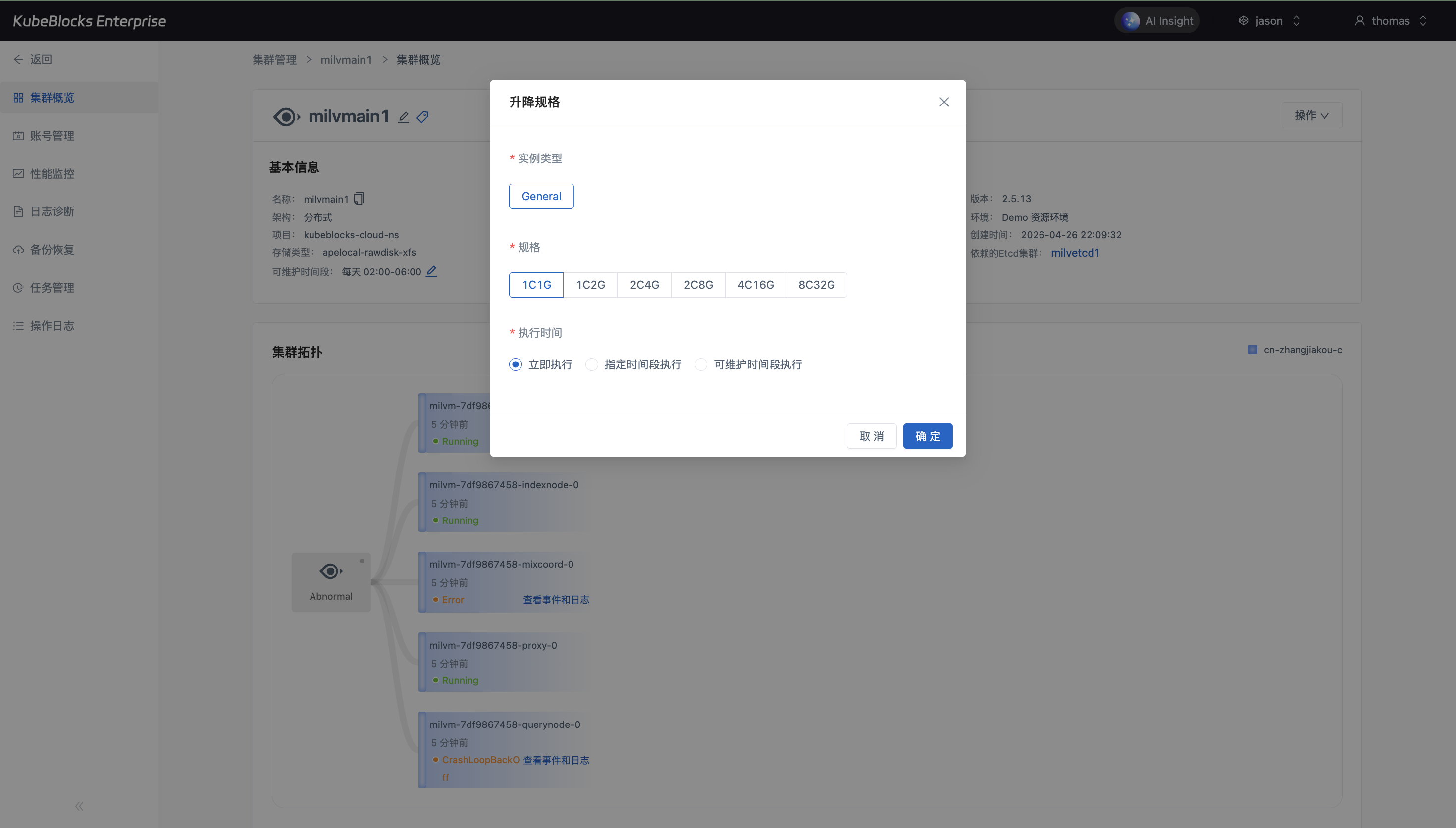The image size is (1456, 828).
Task: Open the thomas user dropdown
Action: 1391,21
